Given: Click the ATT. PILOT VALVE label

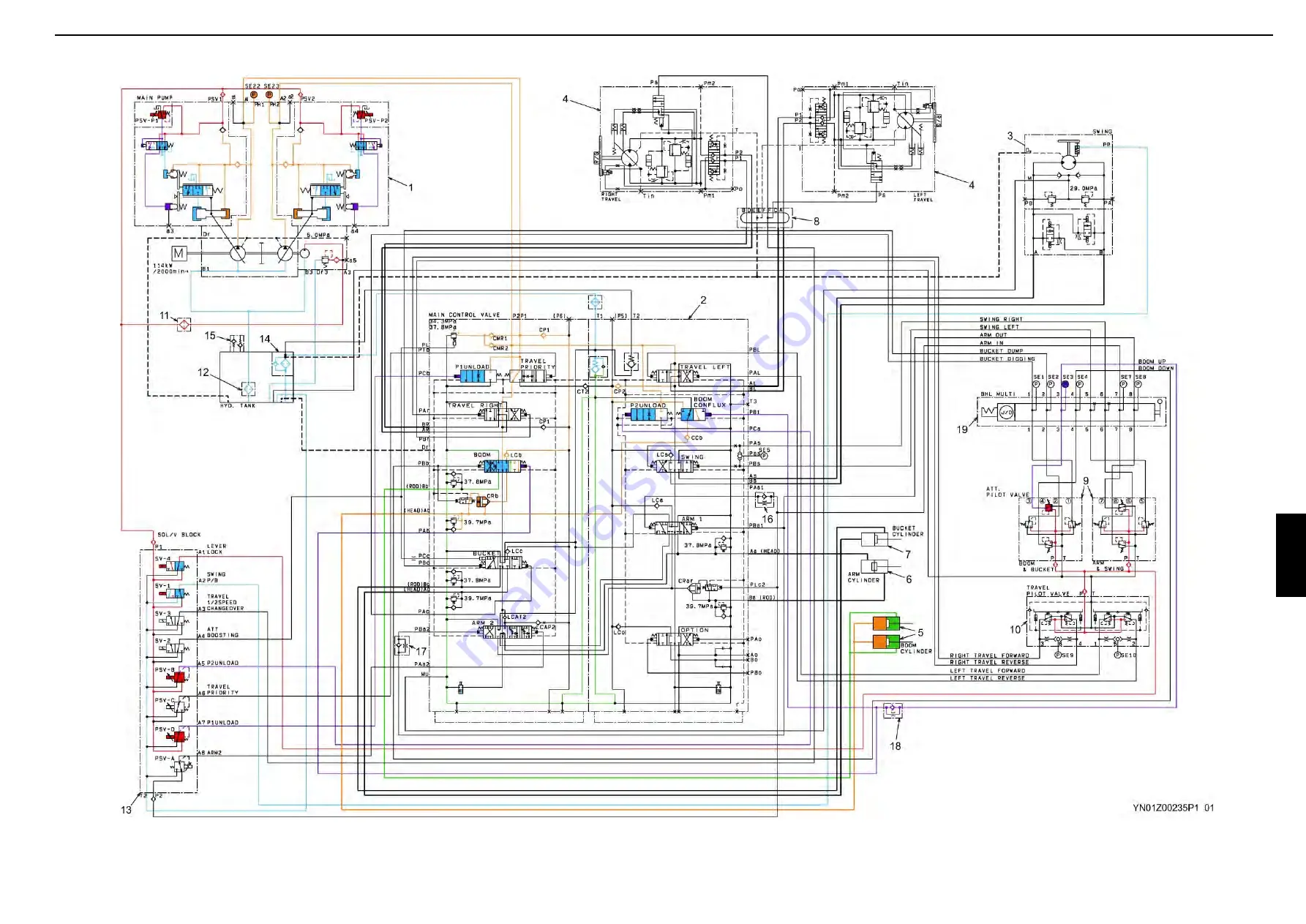Looking at the screenshot, I should tap(1007, 492).
